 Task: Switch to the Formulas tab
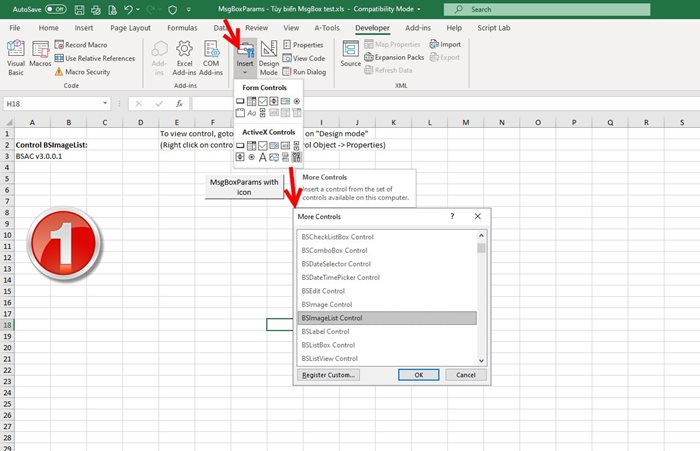182,28
